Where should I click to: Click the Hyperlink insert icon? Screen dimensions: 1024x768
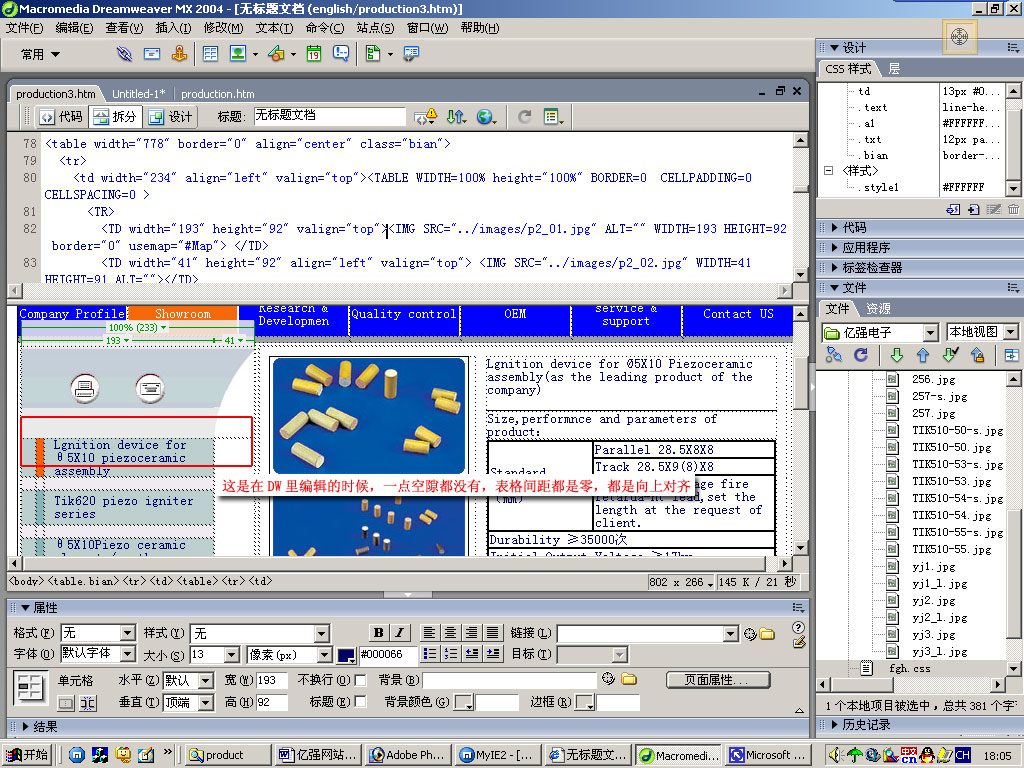coord(124,54)
